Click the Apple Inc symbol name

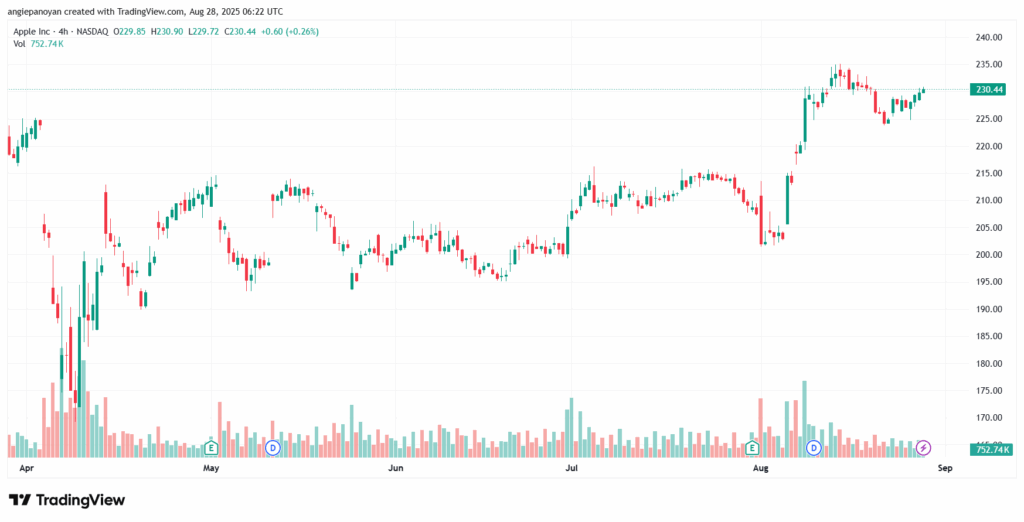[32, 31]
